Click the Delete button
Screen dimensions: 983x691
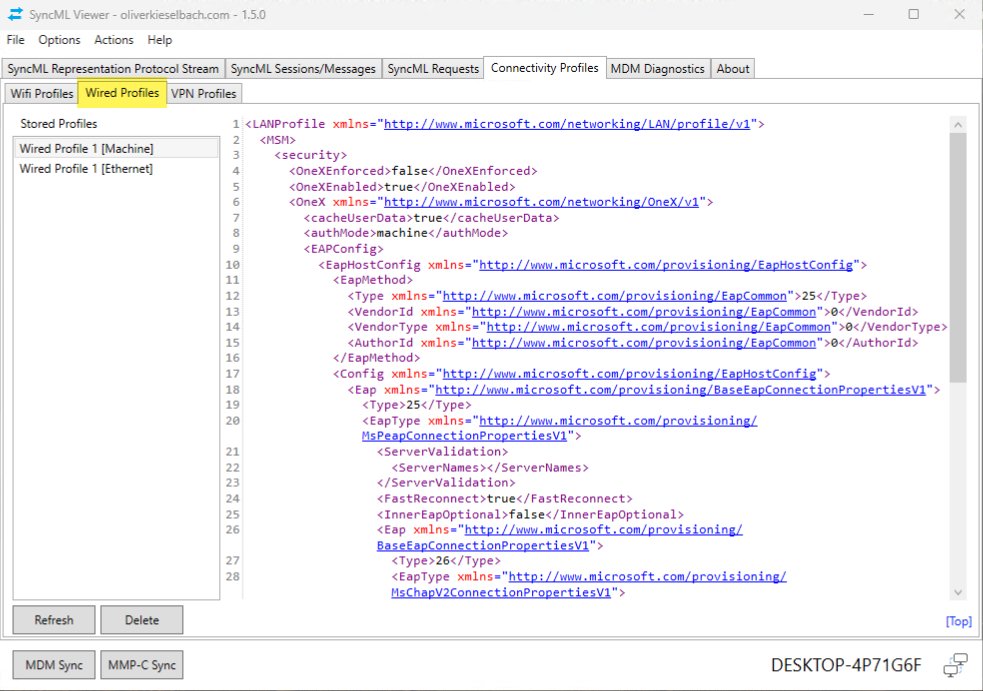tap(142, 620)
